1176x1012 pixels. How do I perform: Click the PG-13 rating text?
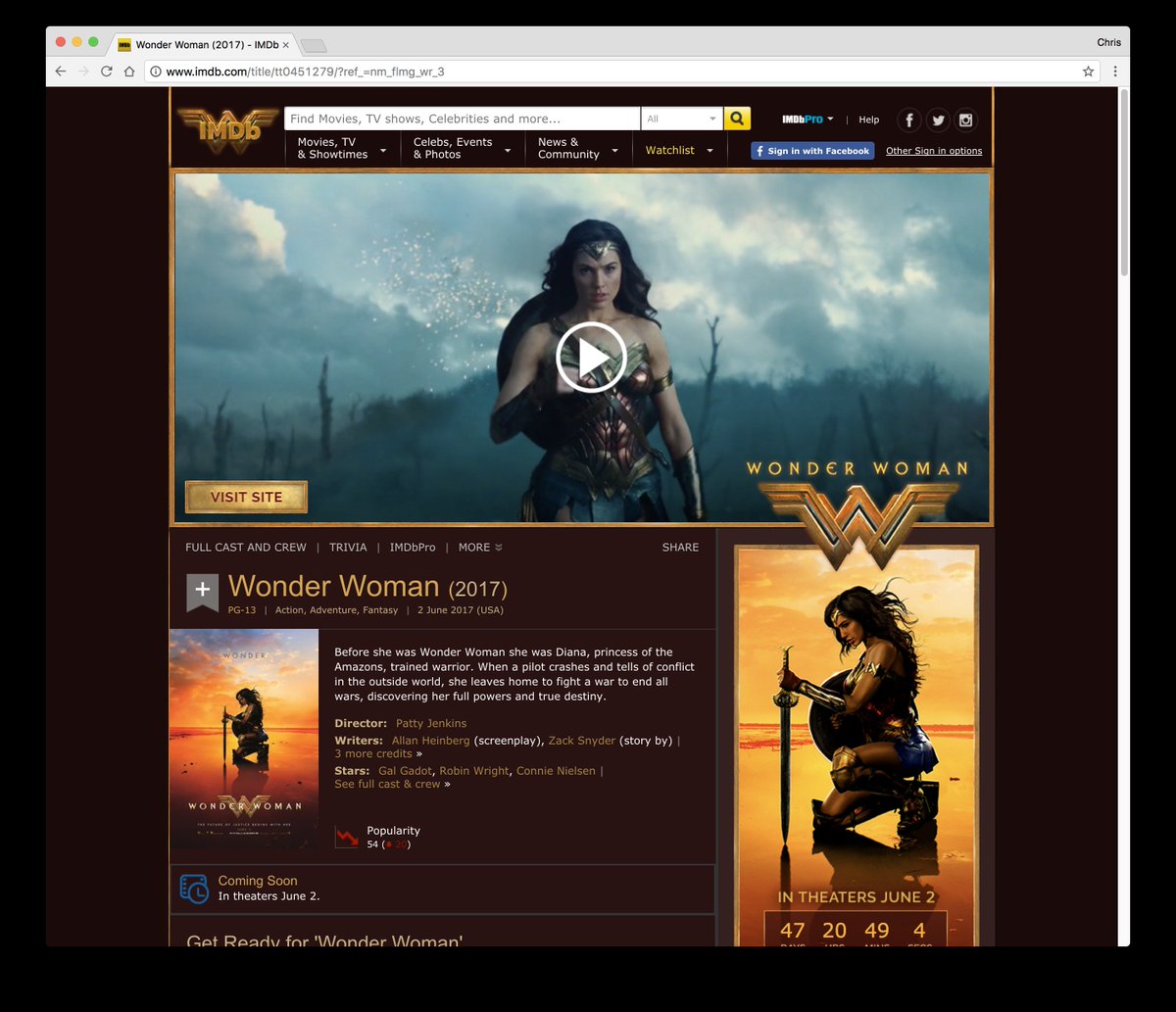click(x=241, y=610)
